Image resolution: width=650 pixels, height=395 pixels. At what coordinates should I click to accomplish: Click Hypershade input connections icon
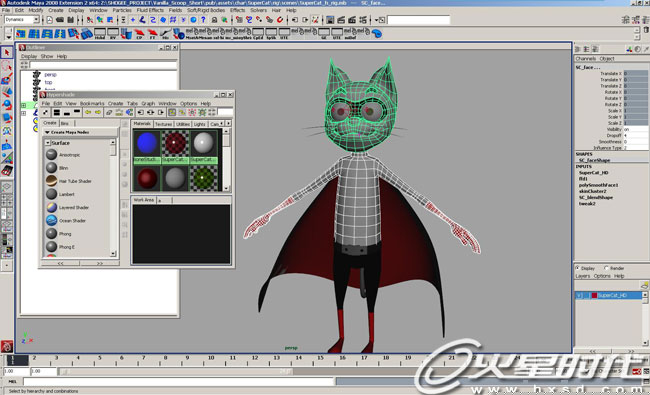click(141, 112)
